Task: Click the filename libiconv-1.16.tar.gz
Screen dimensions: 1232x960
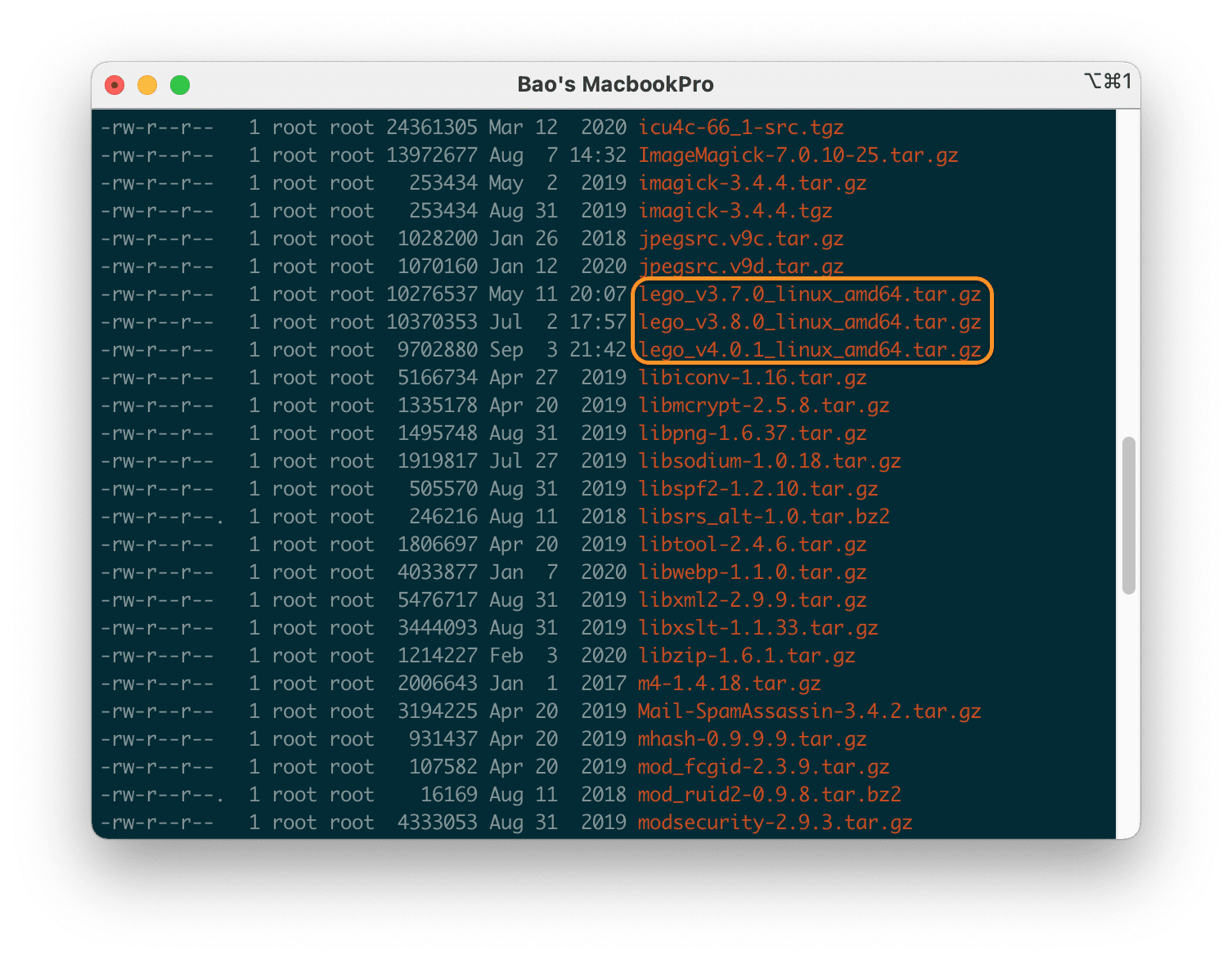Action: (x=752, y=379)
